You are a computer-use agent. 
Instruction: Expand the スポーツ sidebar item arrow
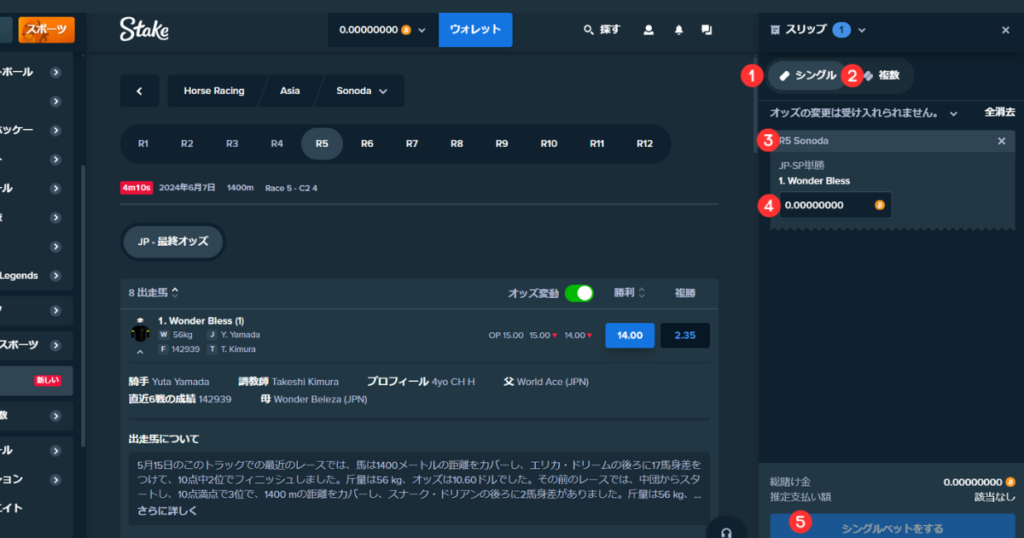tap(56, 345)
